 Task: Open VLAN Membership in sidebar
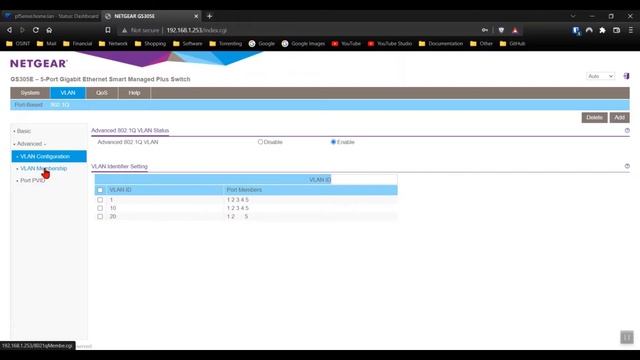coord(43,168)
